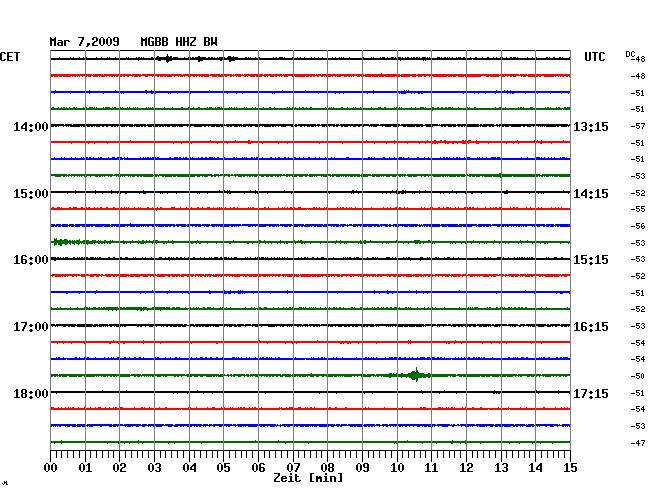Click minute tick label "08"
Viewport: 650px width, 494px height.
click(x=327, y=468)
